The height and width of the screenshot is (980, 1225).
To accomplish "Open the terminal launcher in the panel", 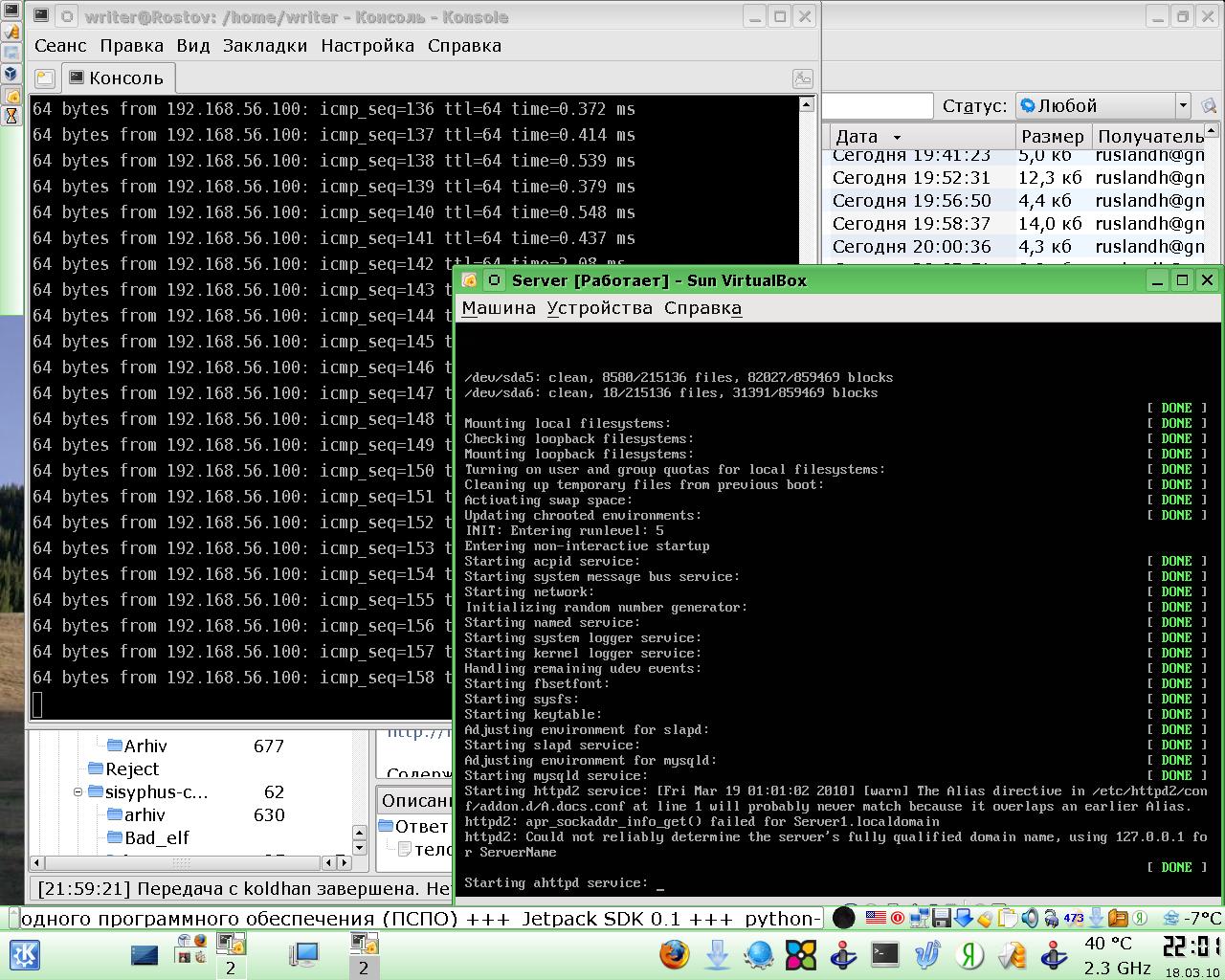I will click(x=885, y=953).
